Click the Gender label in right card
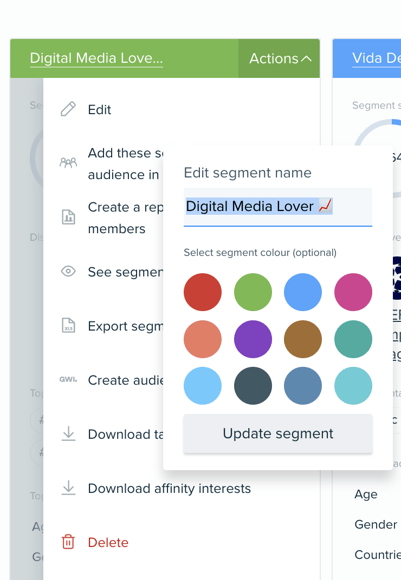 point(375,525)
